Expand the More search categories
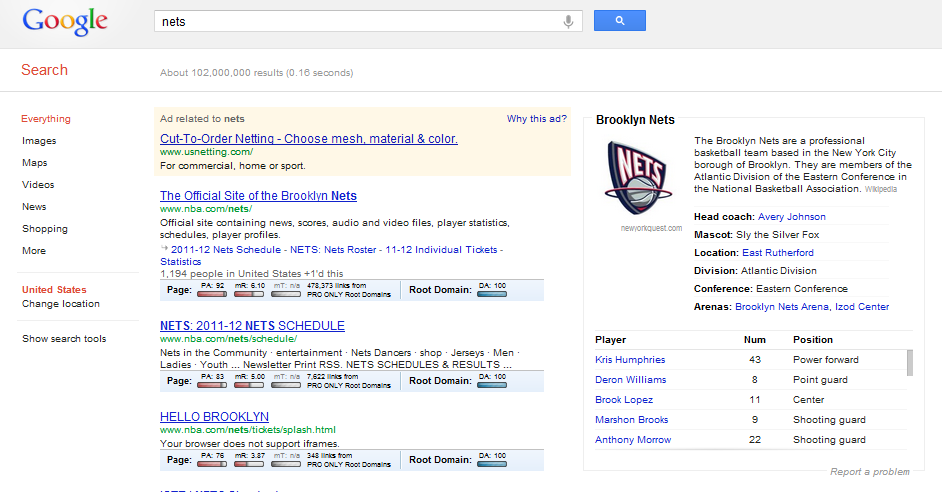The width and height of the screenshot is (942, 492). pos(34,251)
